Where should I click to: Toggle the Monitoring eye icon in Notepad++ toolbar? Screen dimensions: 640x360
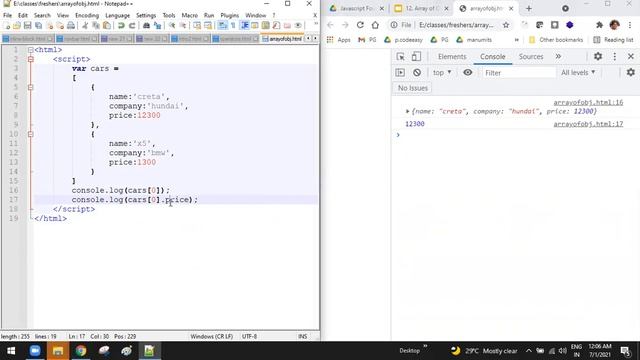tap(298, 26)
